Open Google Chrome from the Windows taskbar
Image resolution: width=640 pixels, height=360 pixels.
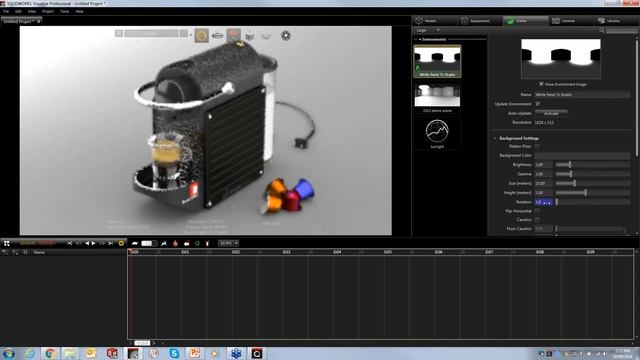pos(50,353)
